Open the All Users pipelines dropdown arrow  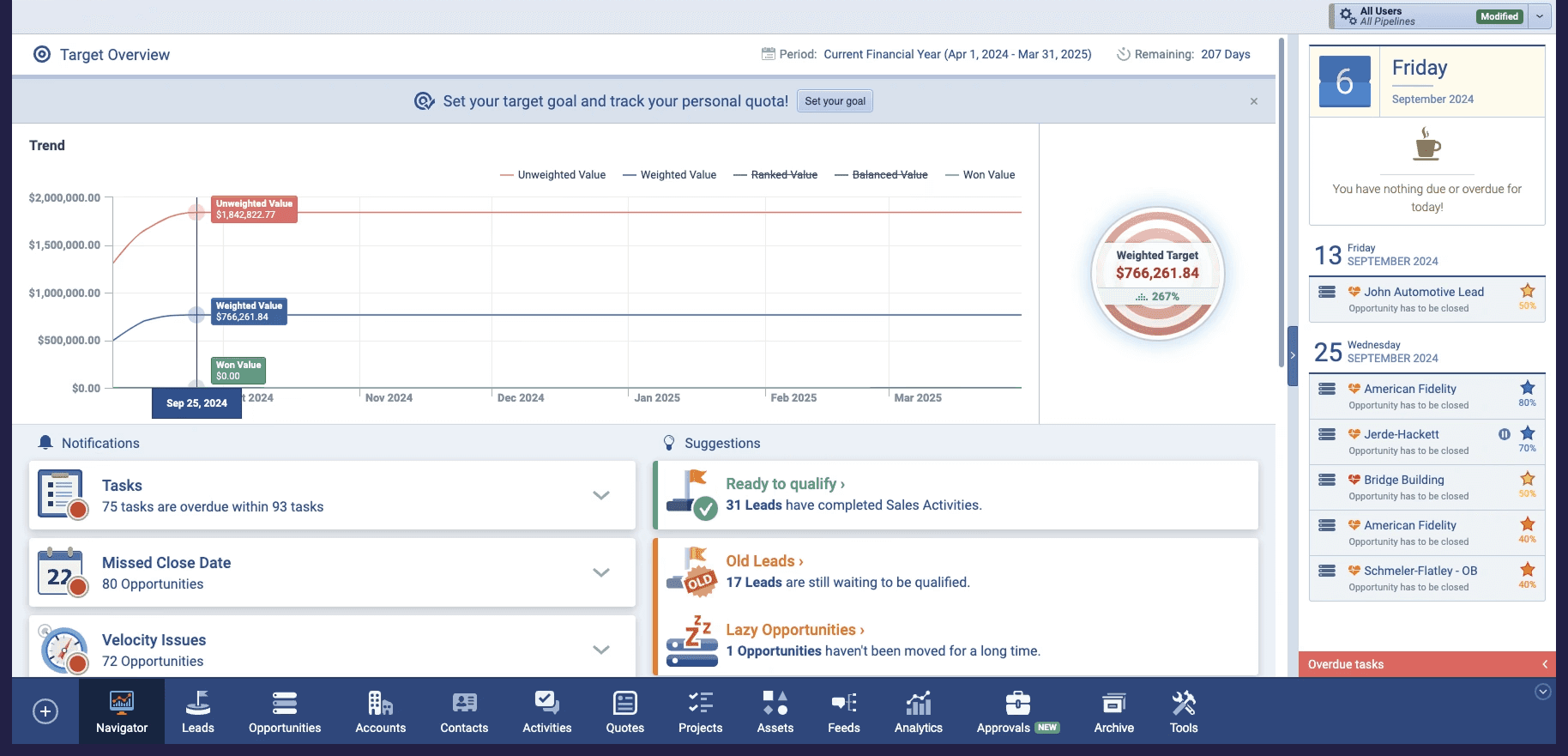1540,15
